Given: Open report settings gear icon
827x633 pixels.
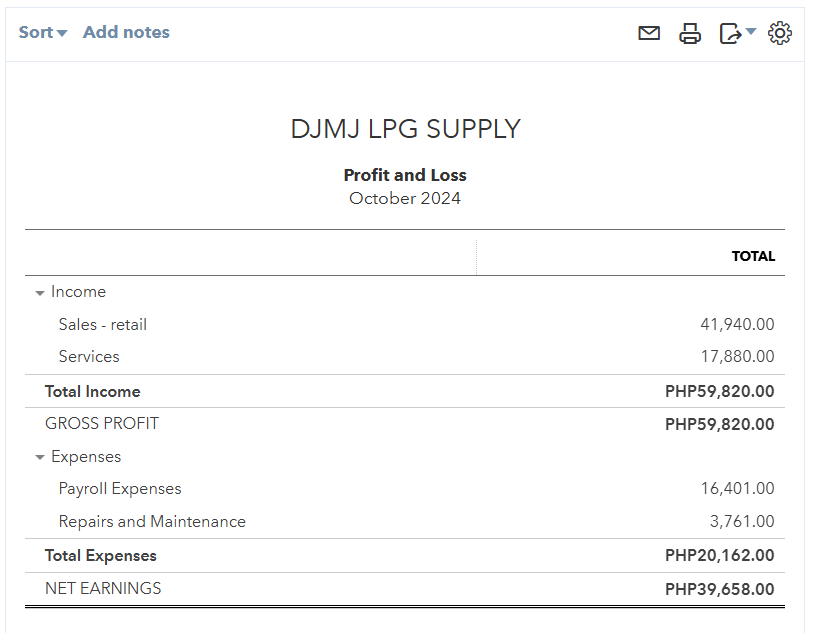Looking at the screenshot, I should click(x=780, y=33).
